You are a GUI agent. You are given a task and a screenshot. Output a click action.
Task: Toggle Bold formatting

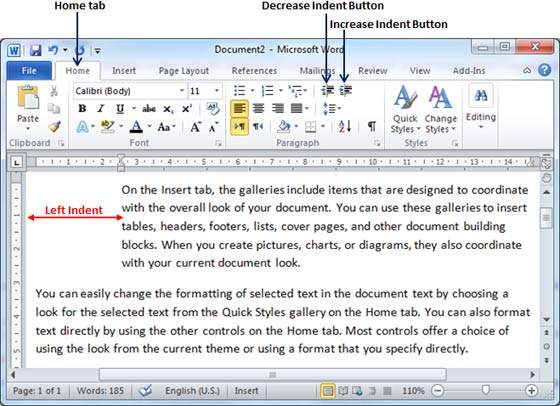pos(82,109)
